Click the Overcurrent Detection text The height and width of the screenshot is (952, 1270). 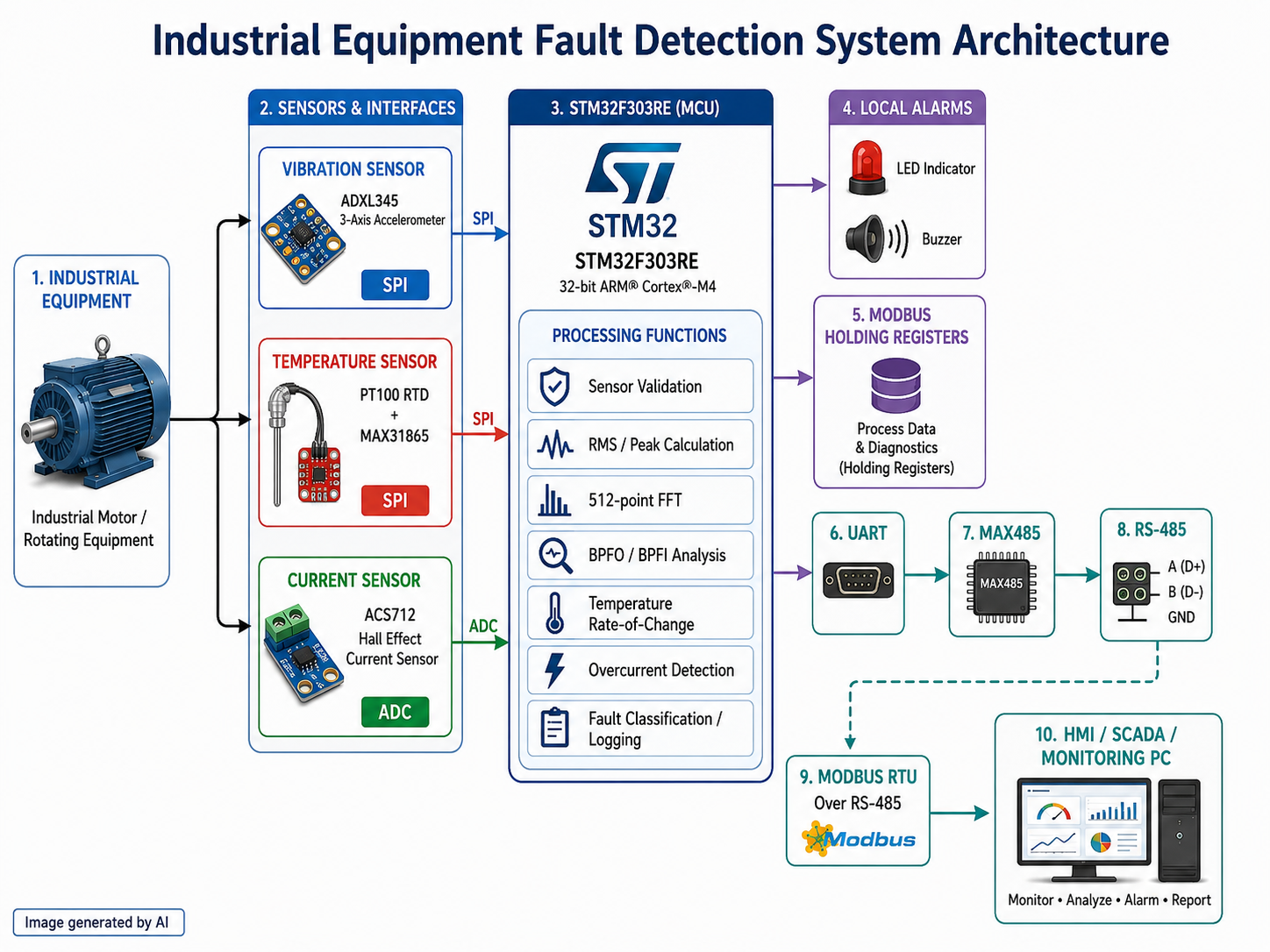coord(661,671)
